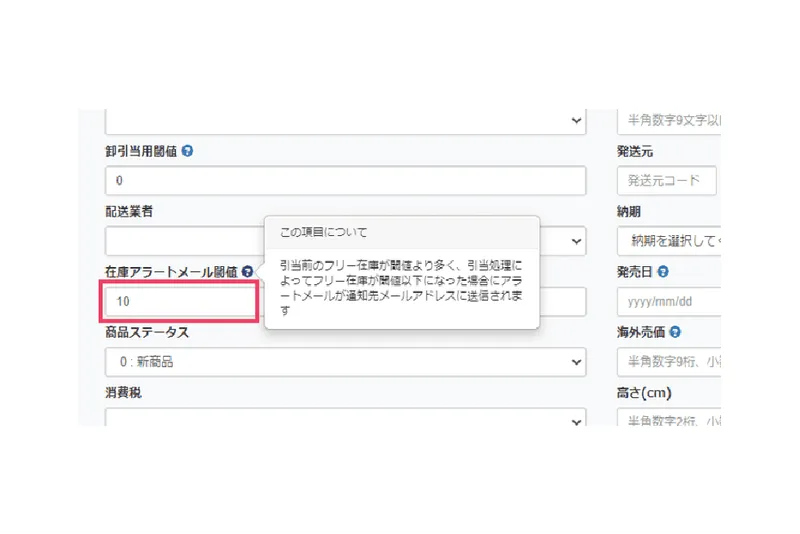Image resolution: width=800 pixels, height=534 pixels.
Task: Click the 商品ステータス label
Action: coord(147,332)
